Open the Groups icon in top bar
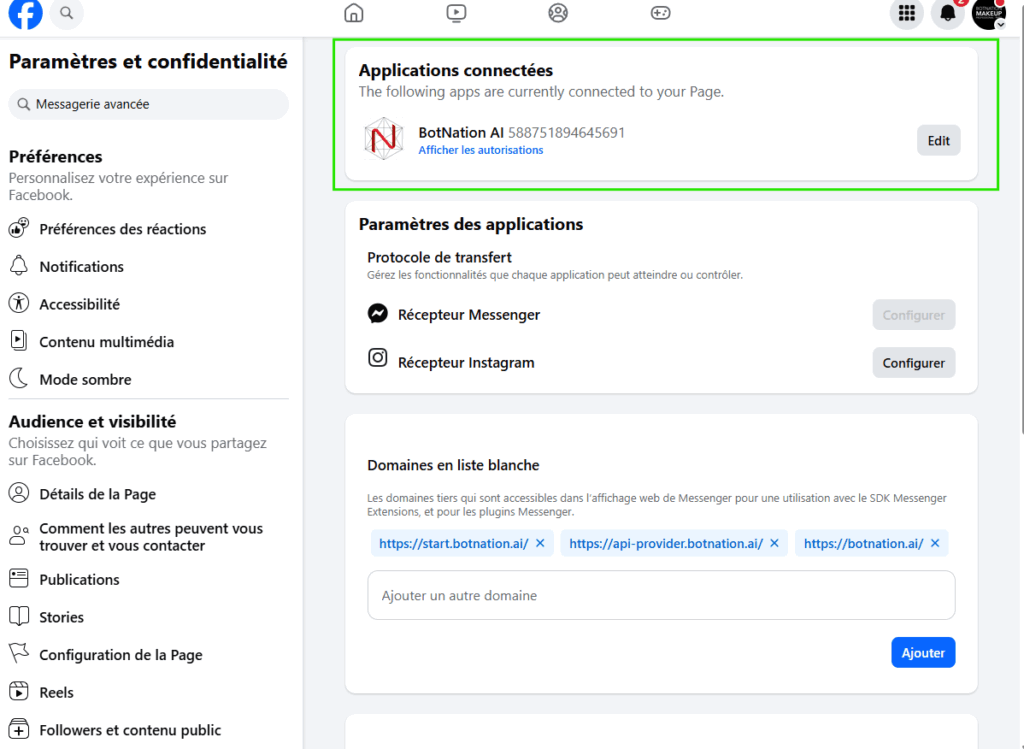The width and height of the screenshot is (1024, 749). (558, 13)
